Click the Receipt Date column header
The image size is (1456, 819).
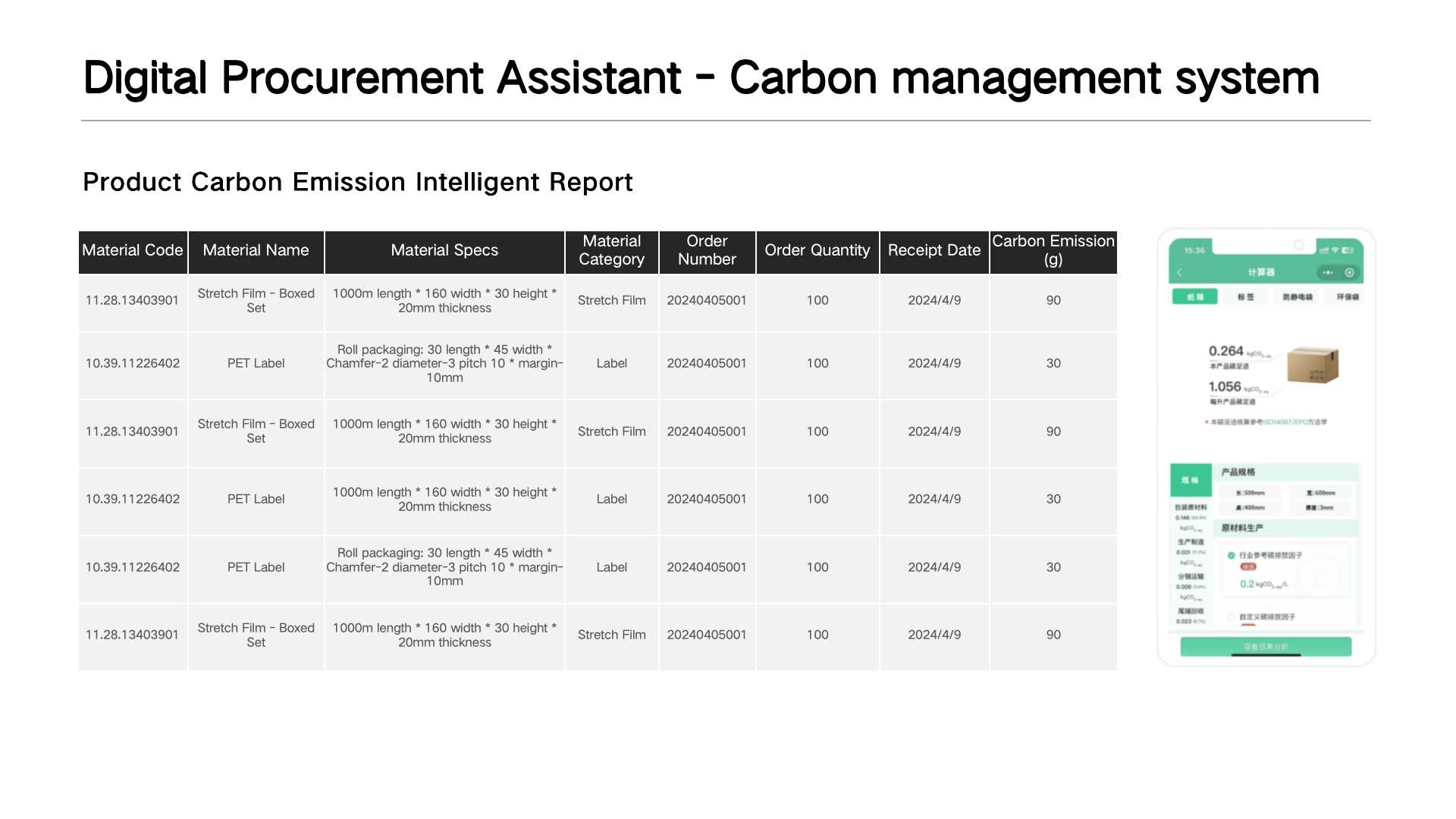934,251
